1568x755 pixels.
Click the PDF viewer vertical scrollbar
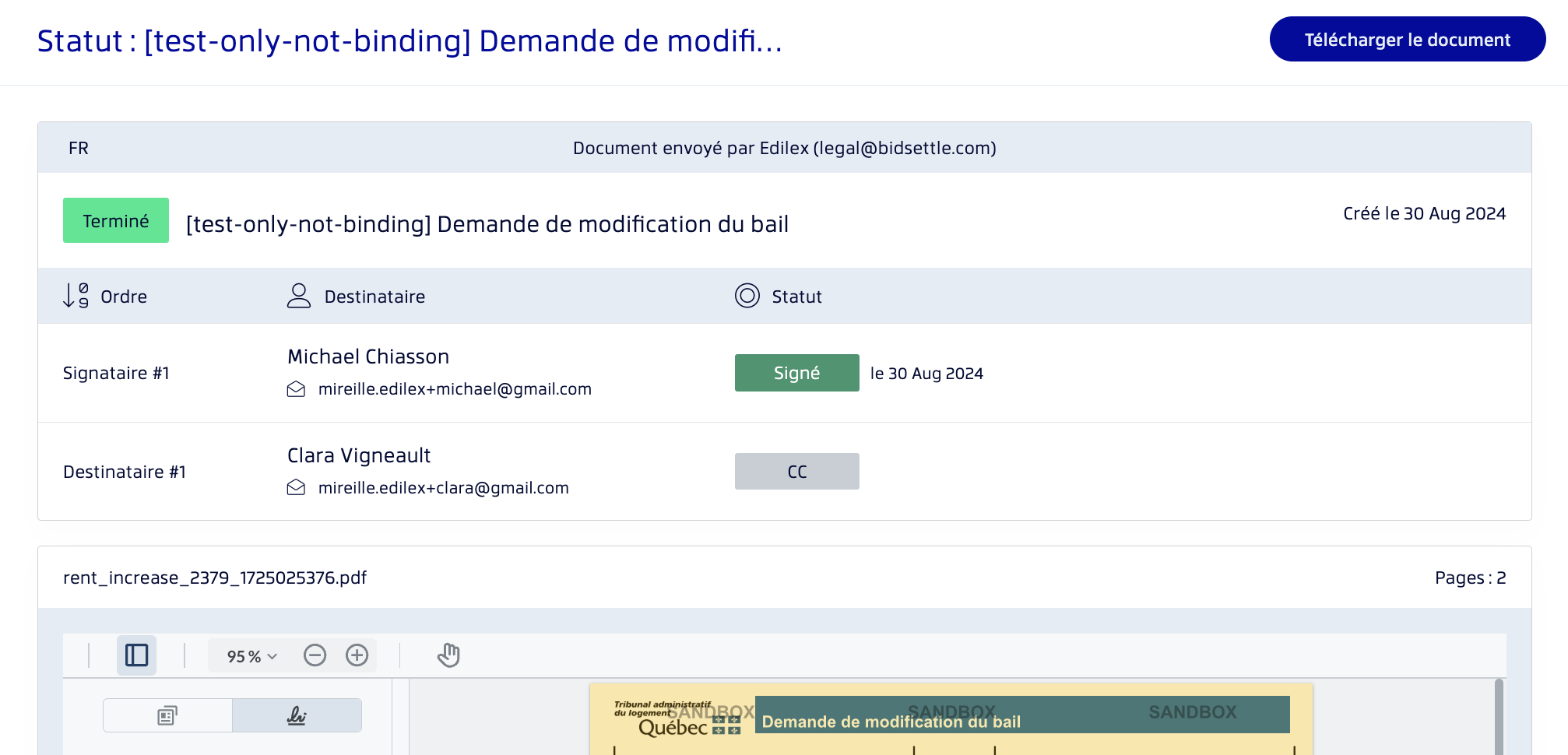(1499, 716)
